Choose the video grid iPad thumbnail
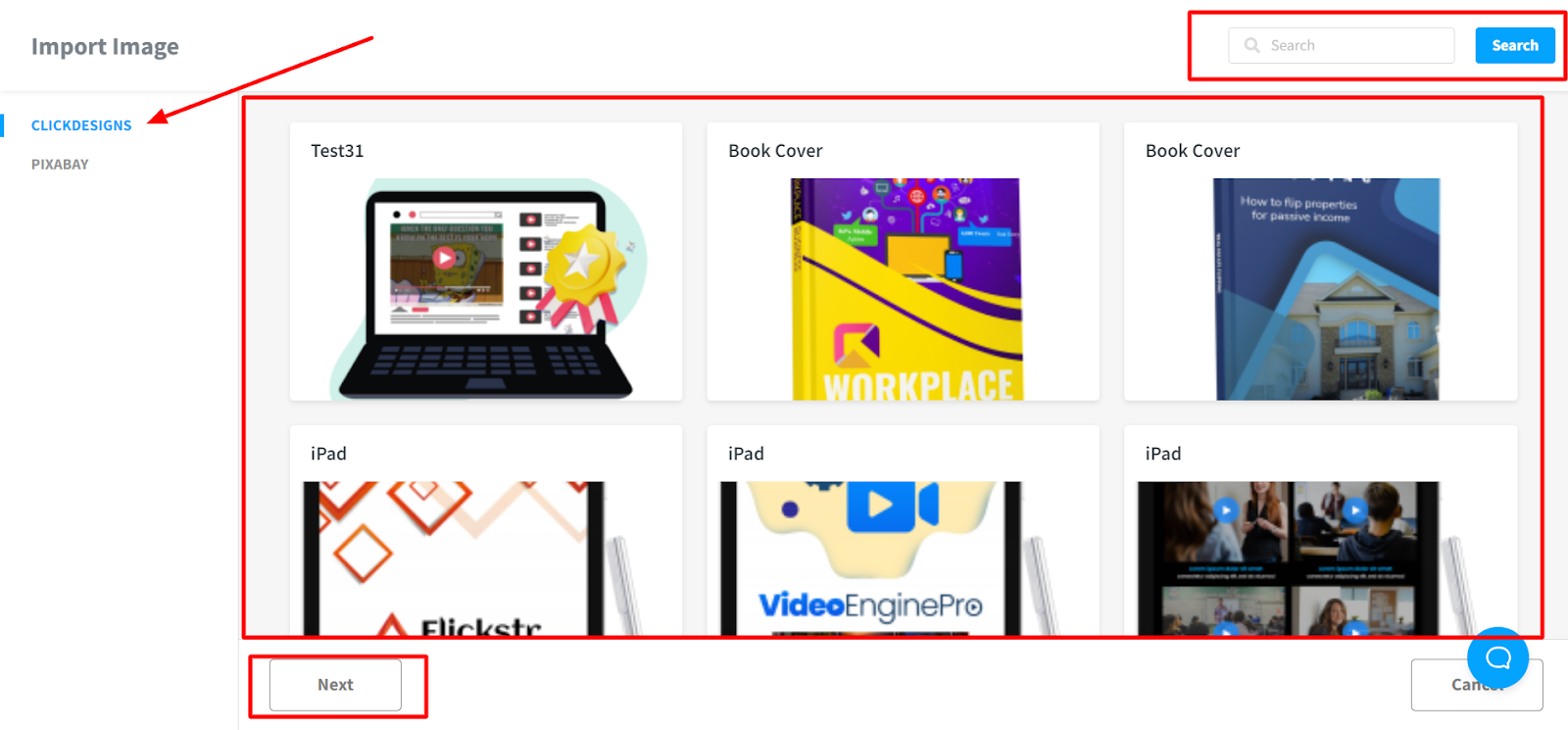Screen dimensions: 1568x730 (1306, 559)
